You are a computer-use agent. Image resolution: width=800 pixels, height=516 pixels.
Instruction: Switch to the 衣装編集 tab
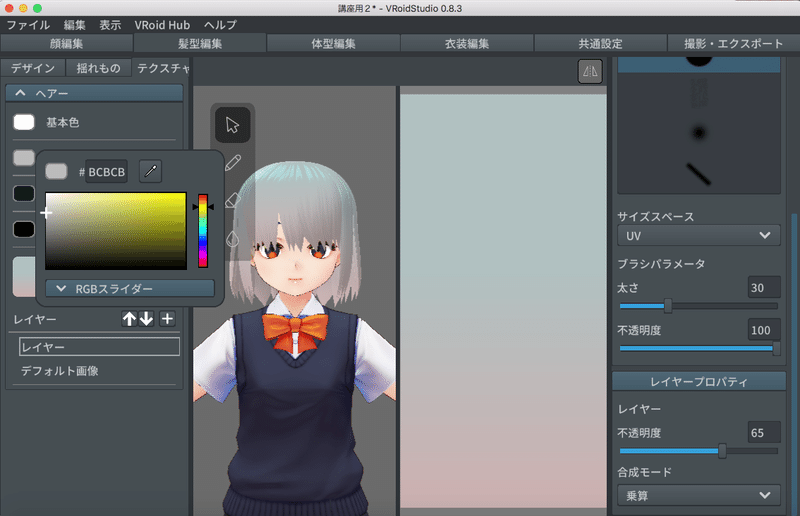[x=467, y=43]
